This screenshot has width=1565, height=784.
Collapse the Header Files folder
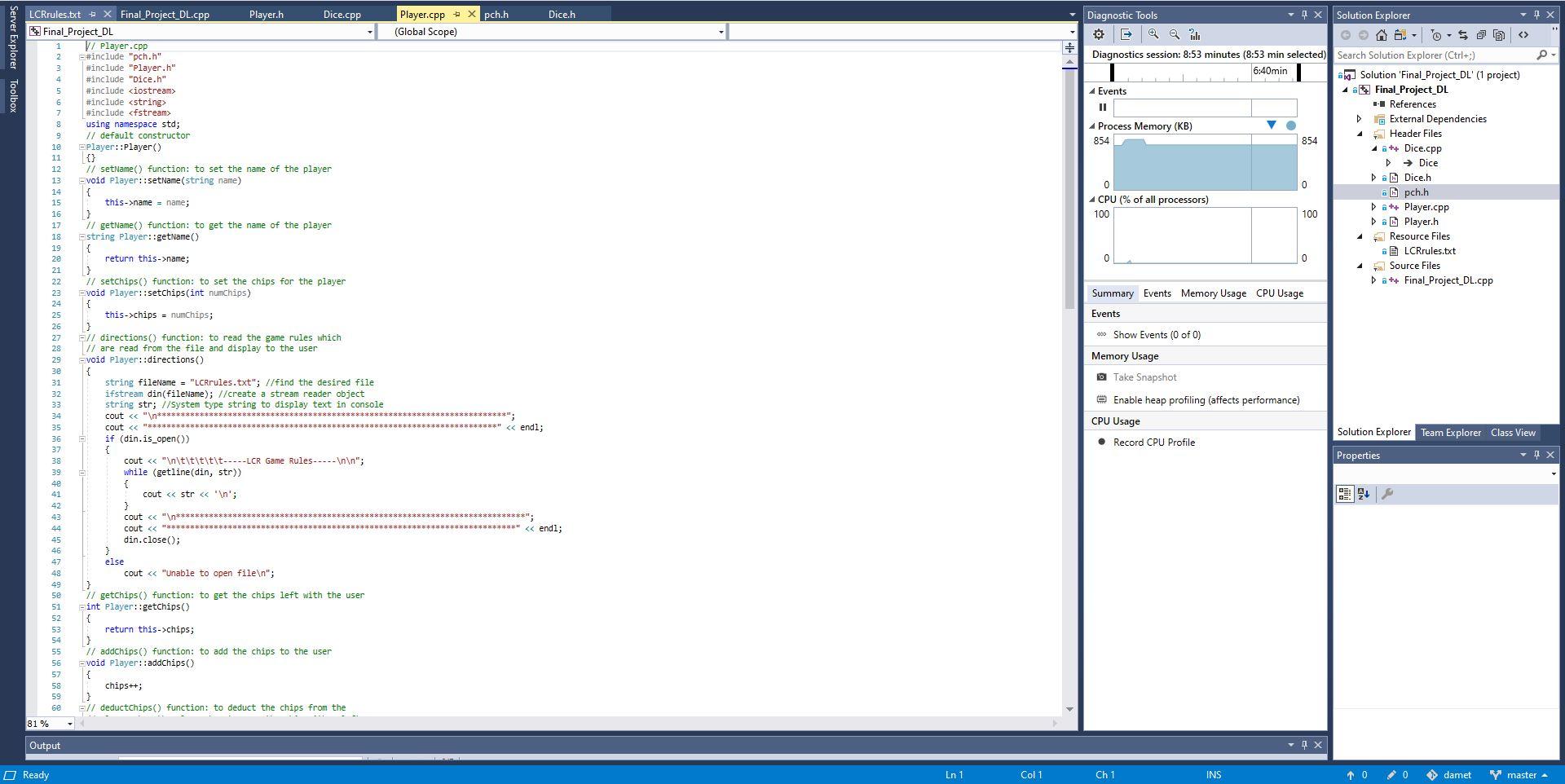click(x=1358, y=133)
